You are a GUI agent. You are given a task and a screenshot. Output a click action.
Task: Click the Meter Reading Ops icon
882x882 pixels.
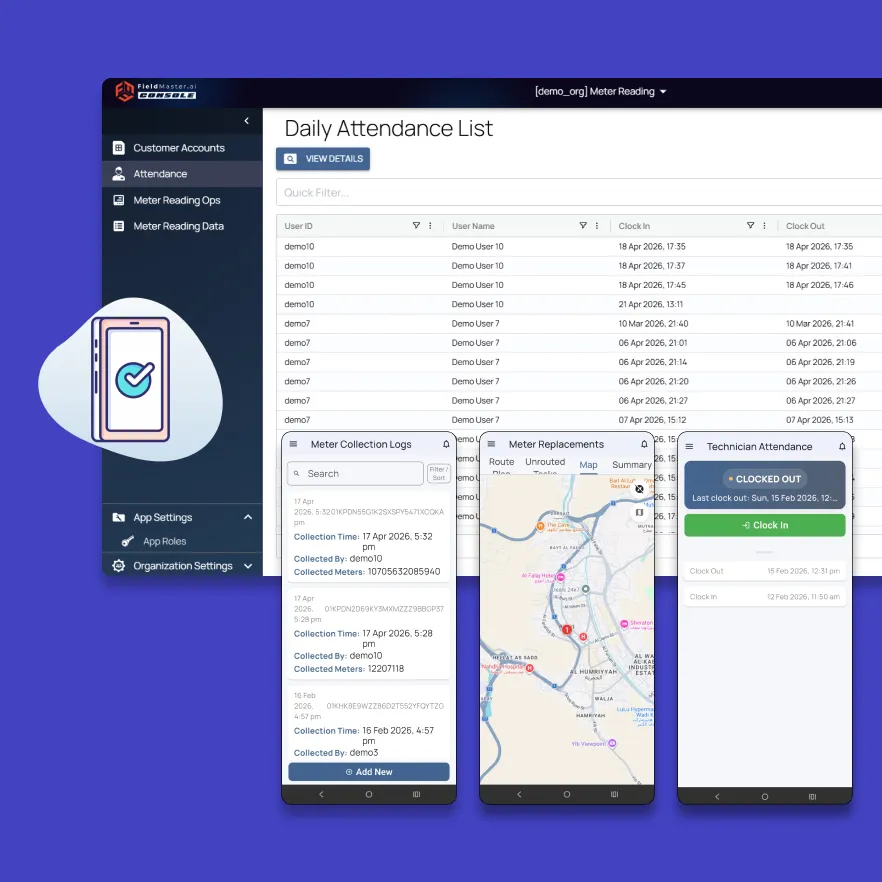tap(119, 200)
